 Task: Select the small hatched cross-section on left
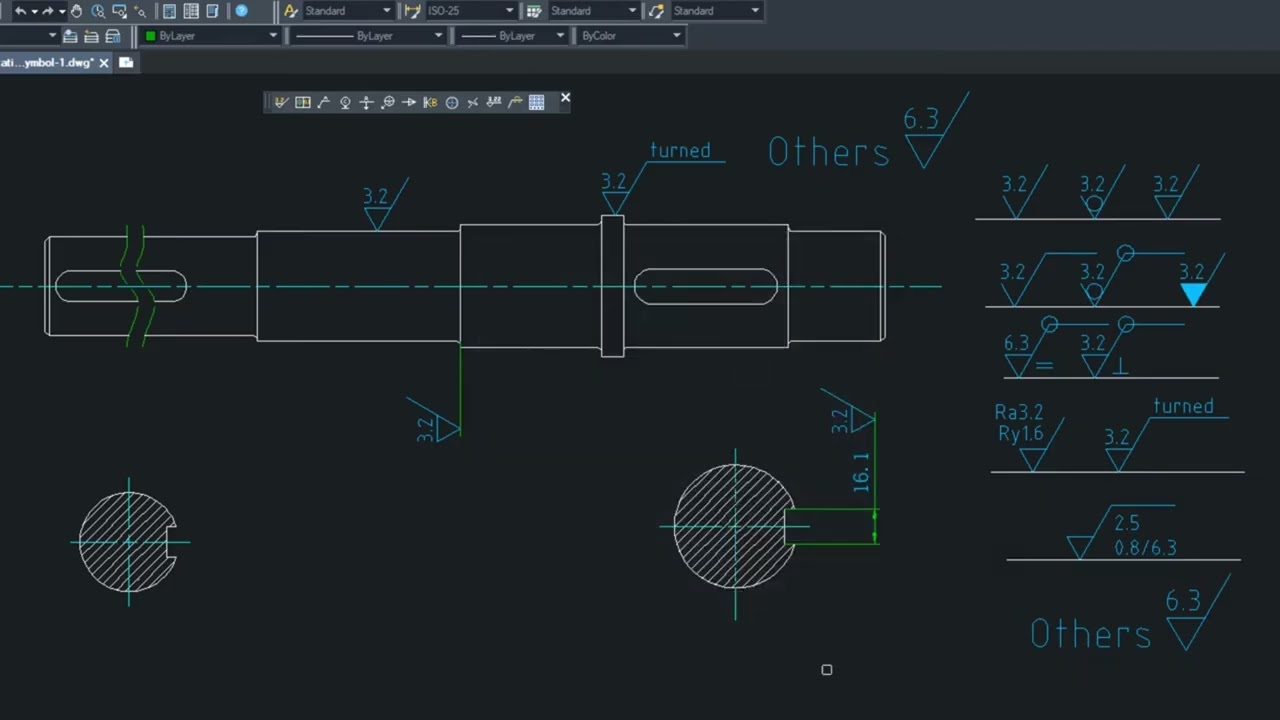point(128,542)
